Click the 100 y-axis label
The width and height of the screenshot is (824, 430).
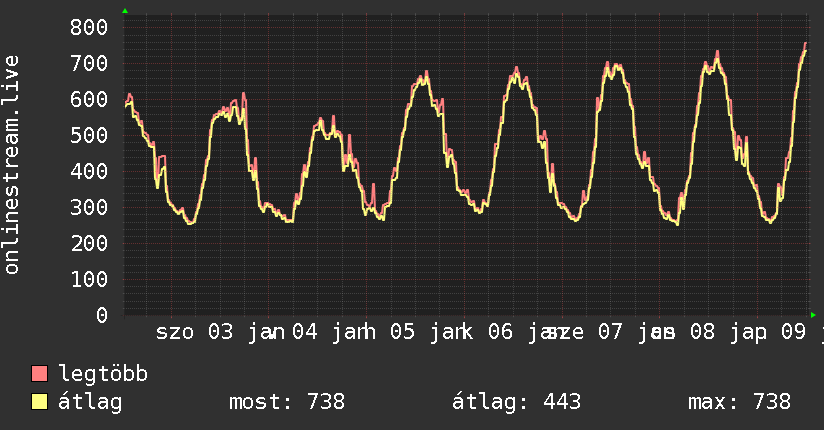pos(88,279)
